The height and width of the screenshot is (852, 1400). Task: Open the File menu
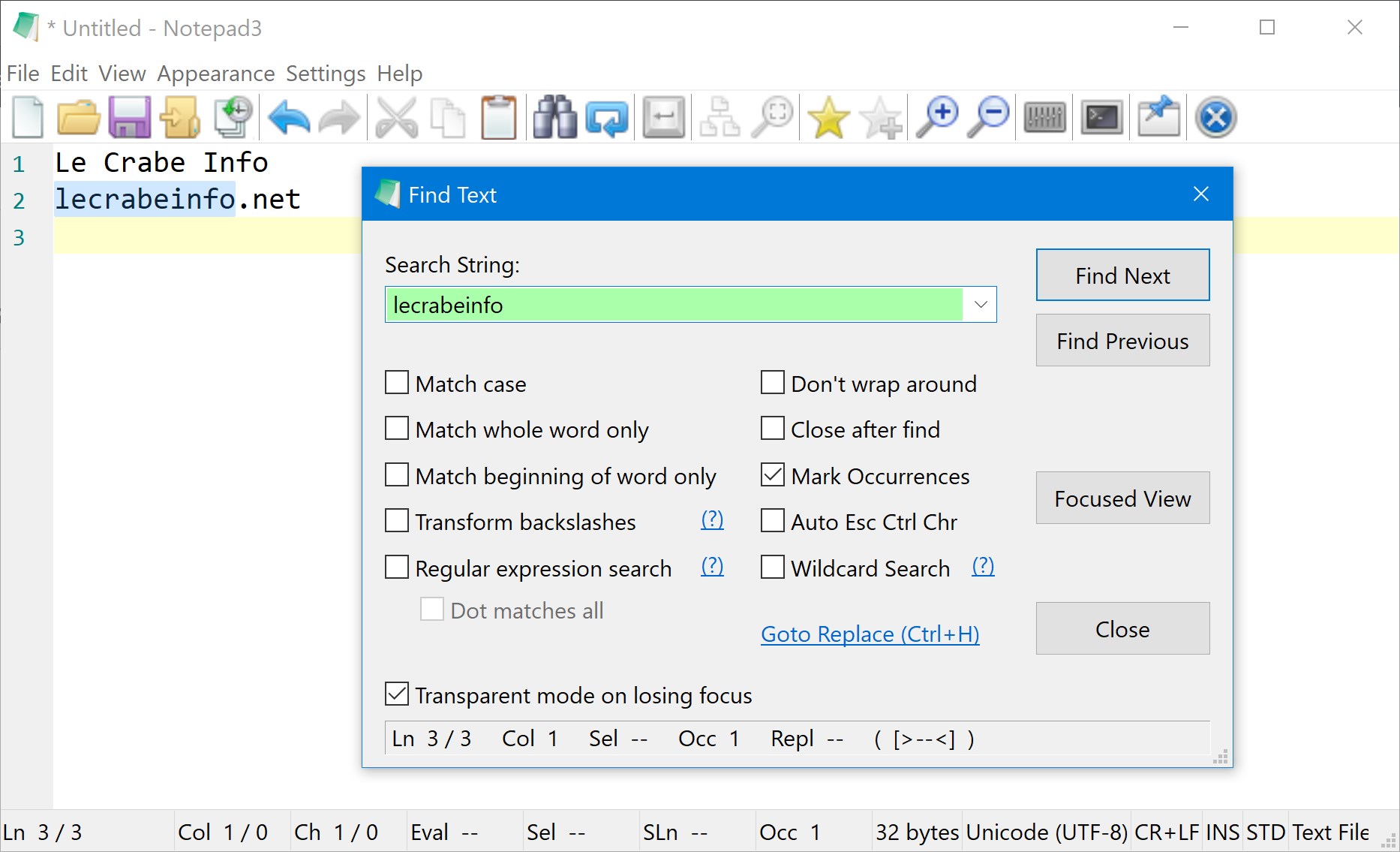coord(23,74)
